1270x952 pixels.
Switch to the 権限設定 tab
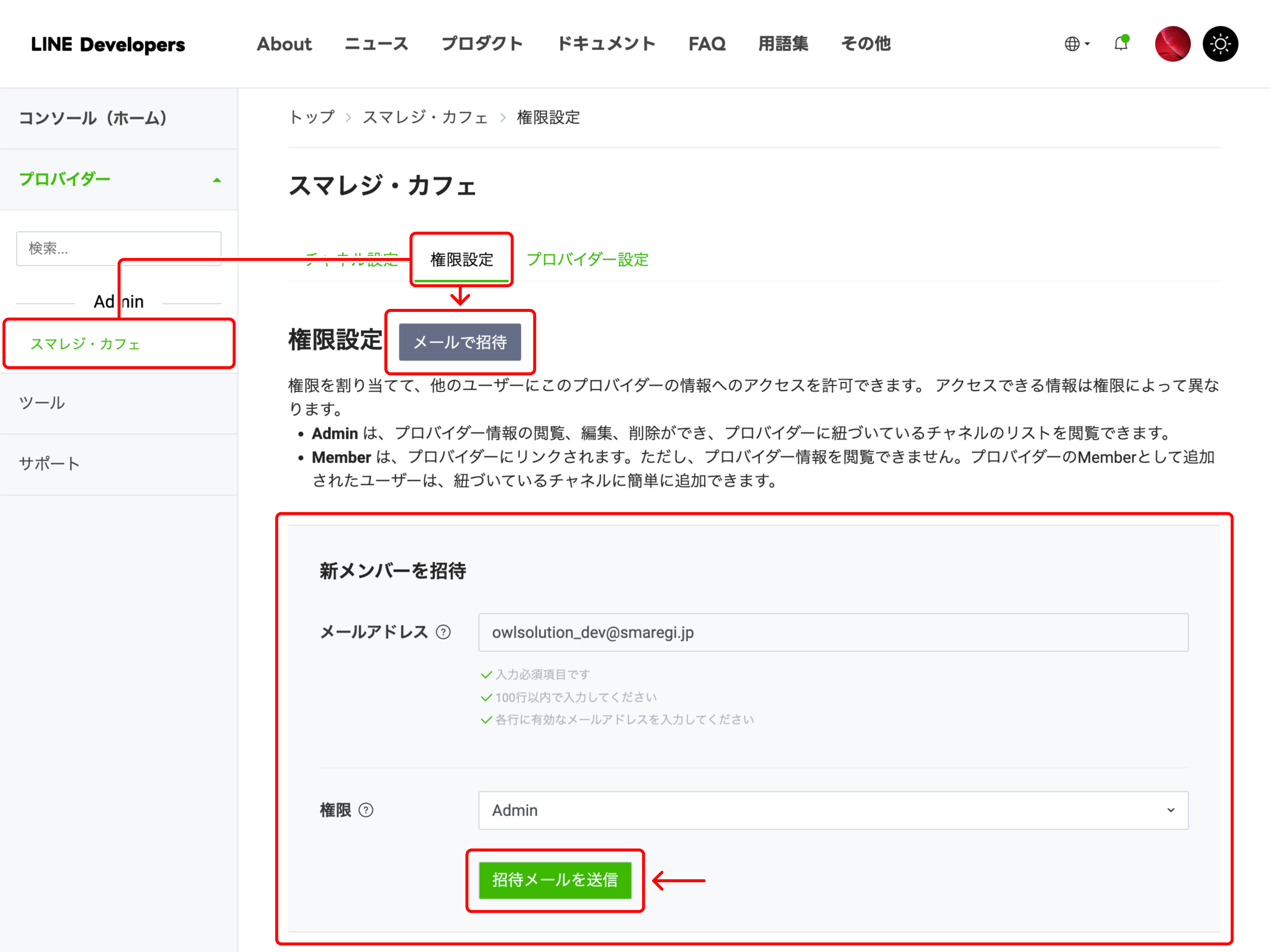(x=461, y=259)
